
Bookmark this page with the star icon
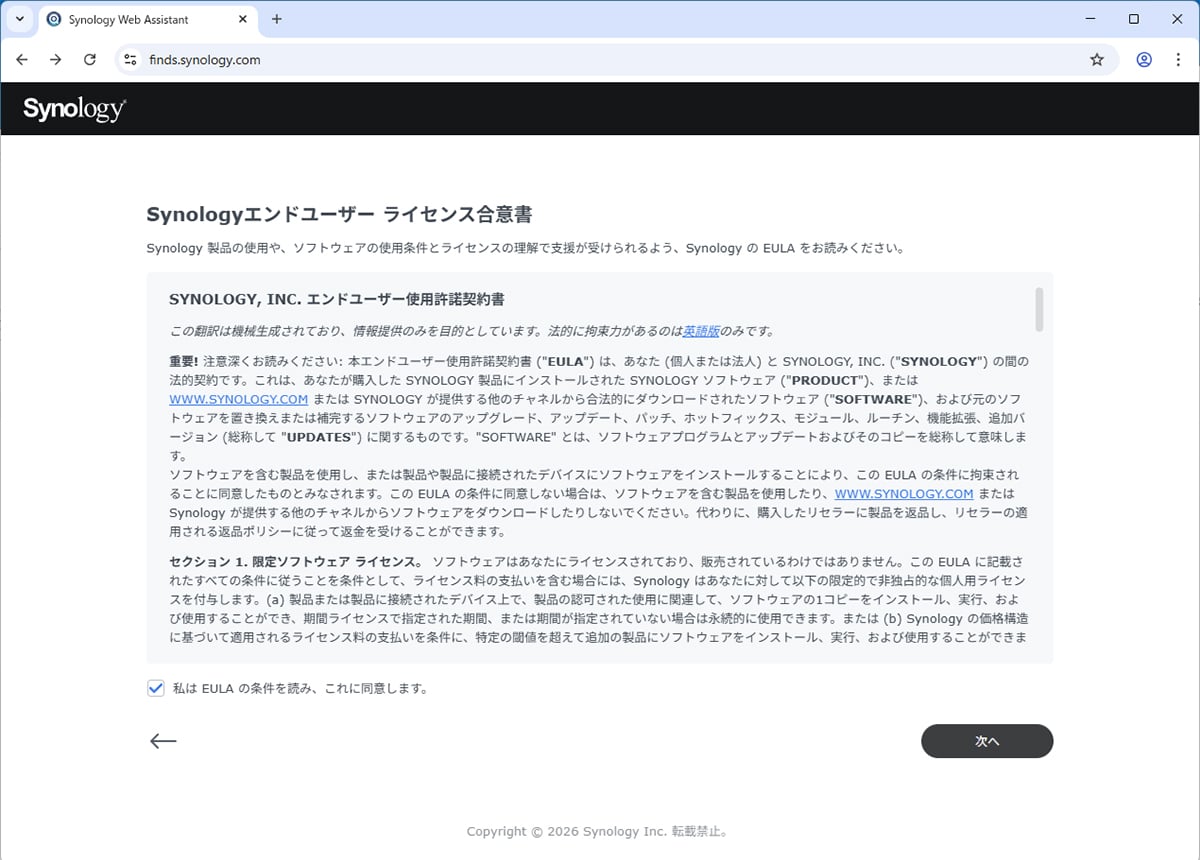1097,60
